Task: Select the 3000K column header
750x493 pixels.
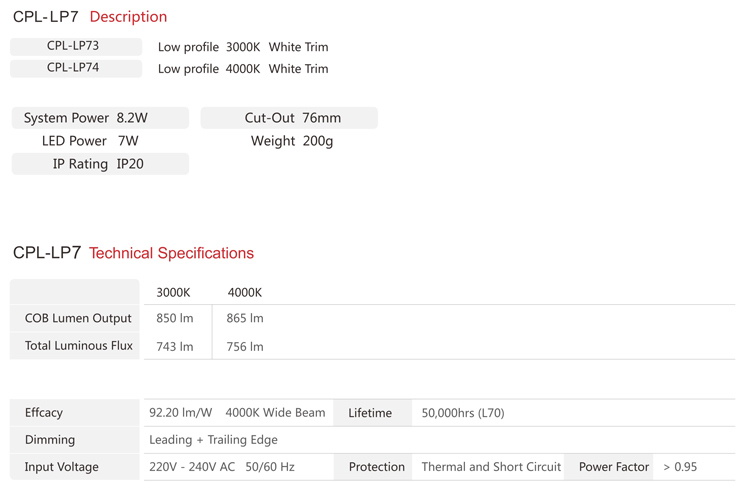Action: 173,292
